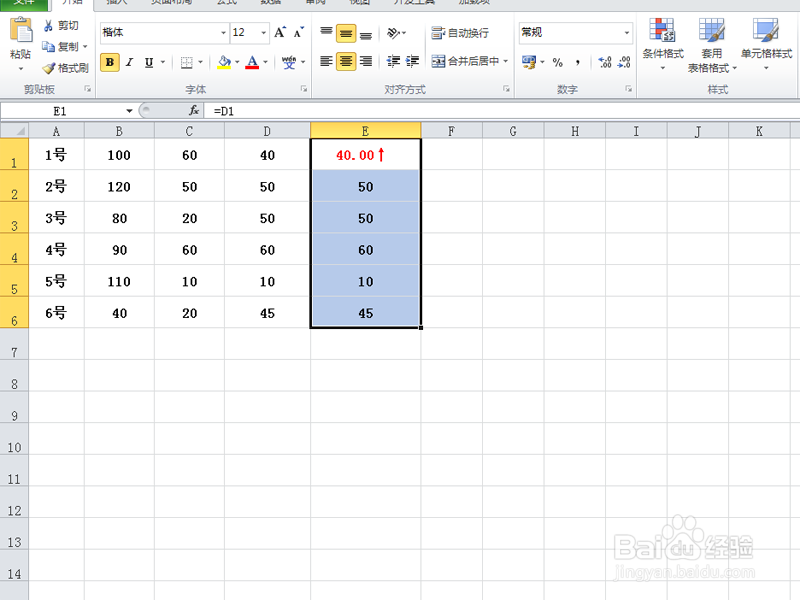The height and width of the screenshot is (600, 800).
Task: Open Cell Styles (单元格样式)
Action: tap(766, 44)
